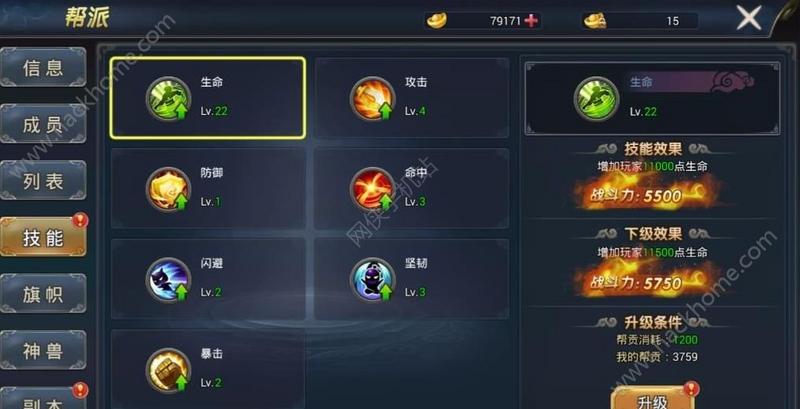Click the second currency icon showing 15
The width and height of the screenshot is (800, 409).
click(595, 21)
